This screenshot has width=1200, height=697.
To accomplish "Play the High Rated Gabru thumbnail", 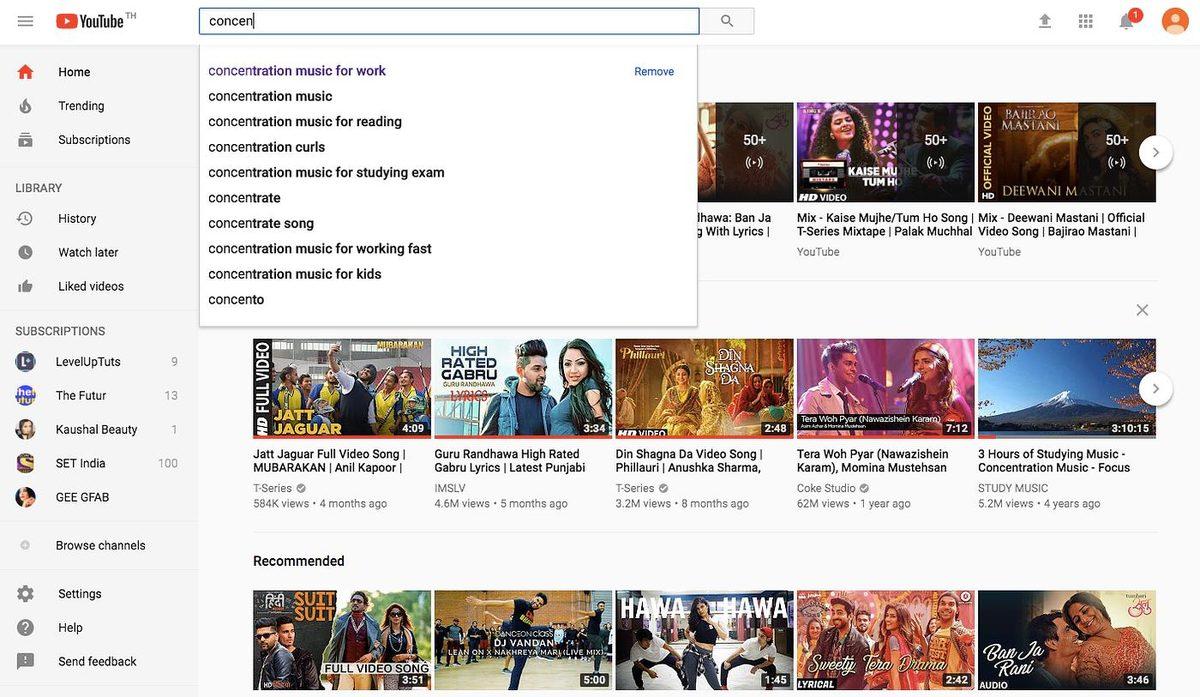I will 523,389.
